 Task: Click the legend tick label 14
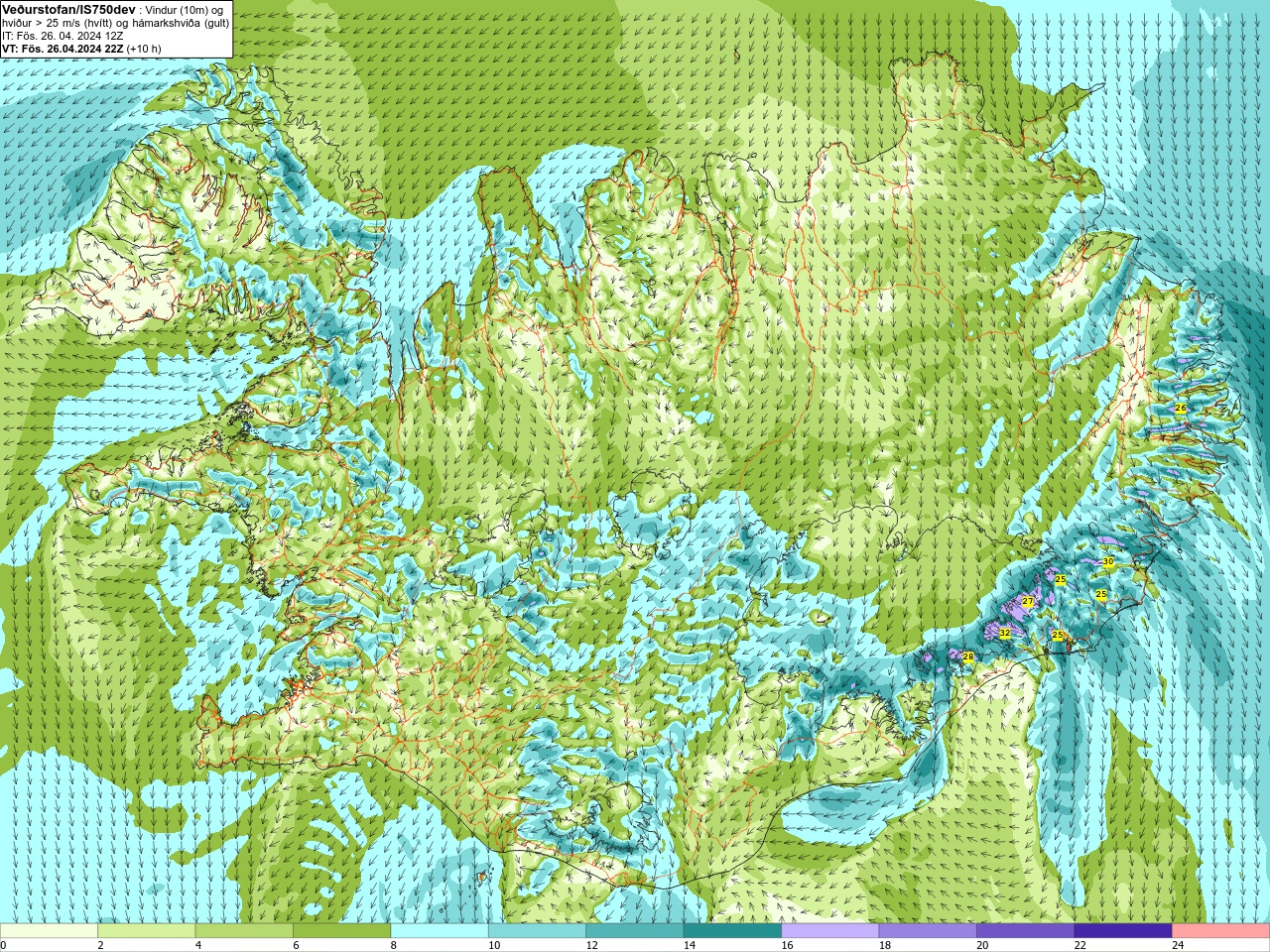689,945
